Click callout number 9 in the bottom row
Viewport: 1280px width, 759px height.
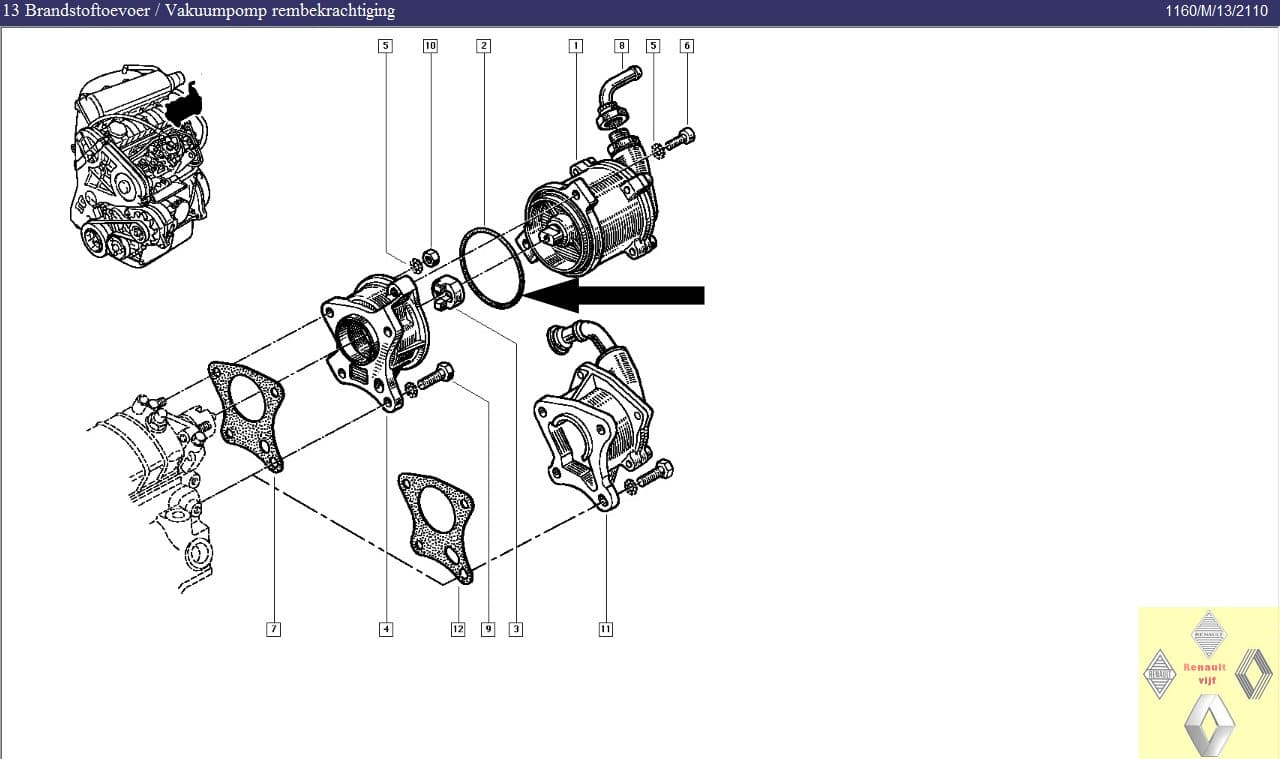[x=488, y=629]
